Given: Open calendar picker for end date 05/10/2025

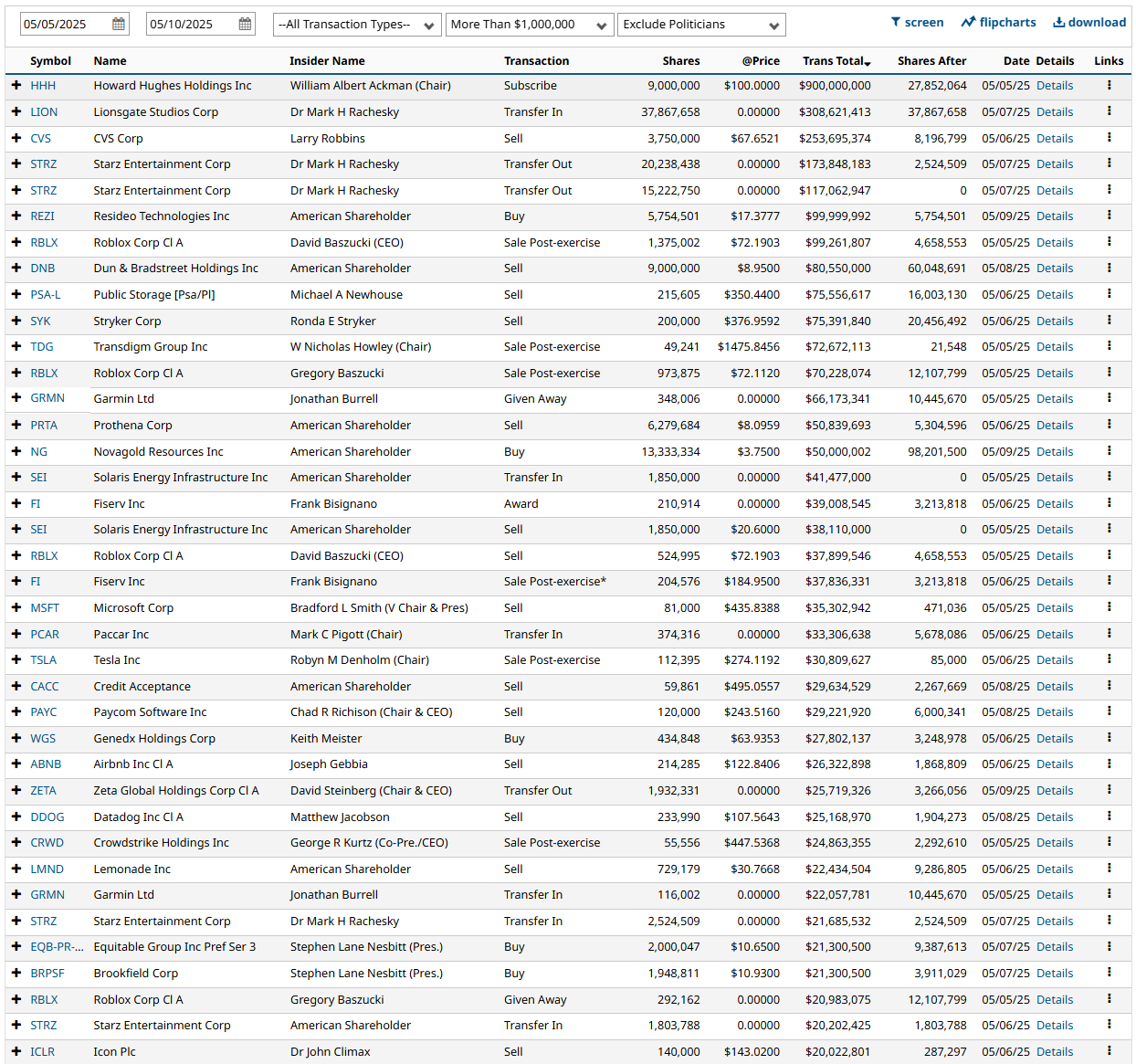Looking at the screenshot, I should (245, 25).
